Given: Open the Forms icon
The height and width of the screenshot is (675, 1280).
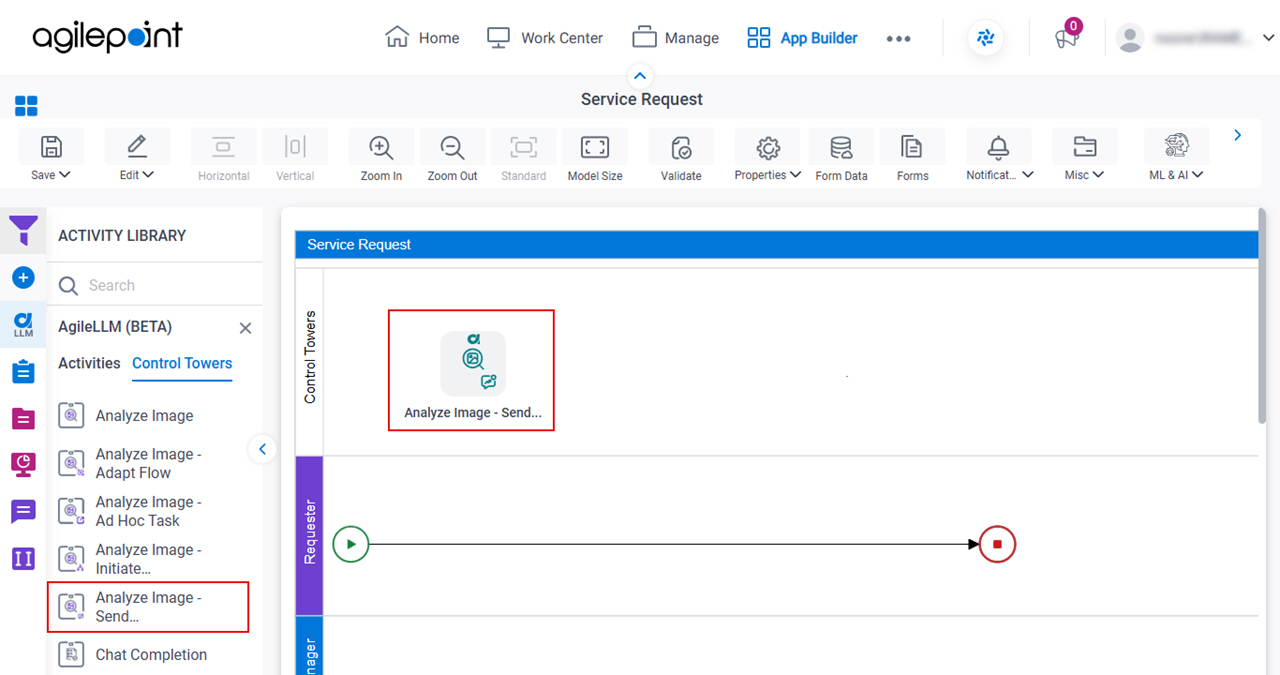Looking at the screenshot, I should [912, 147].
